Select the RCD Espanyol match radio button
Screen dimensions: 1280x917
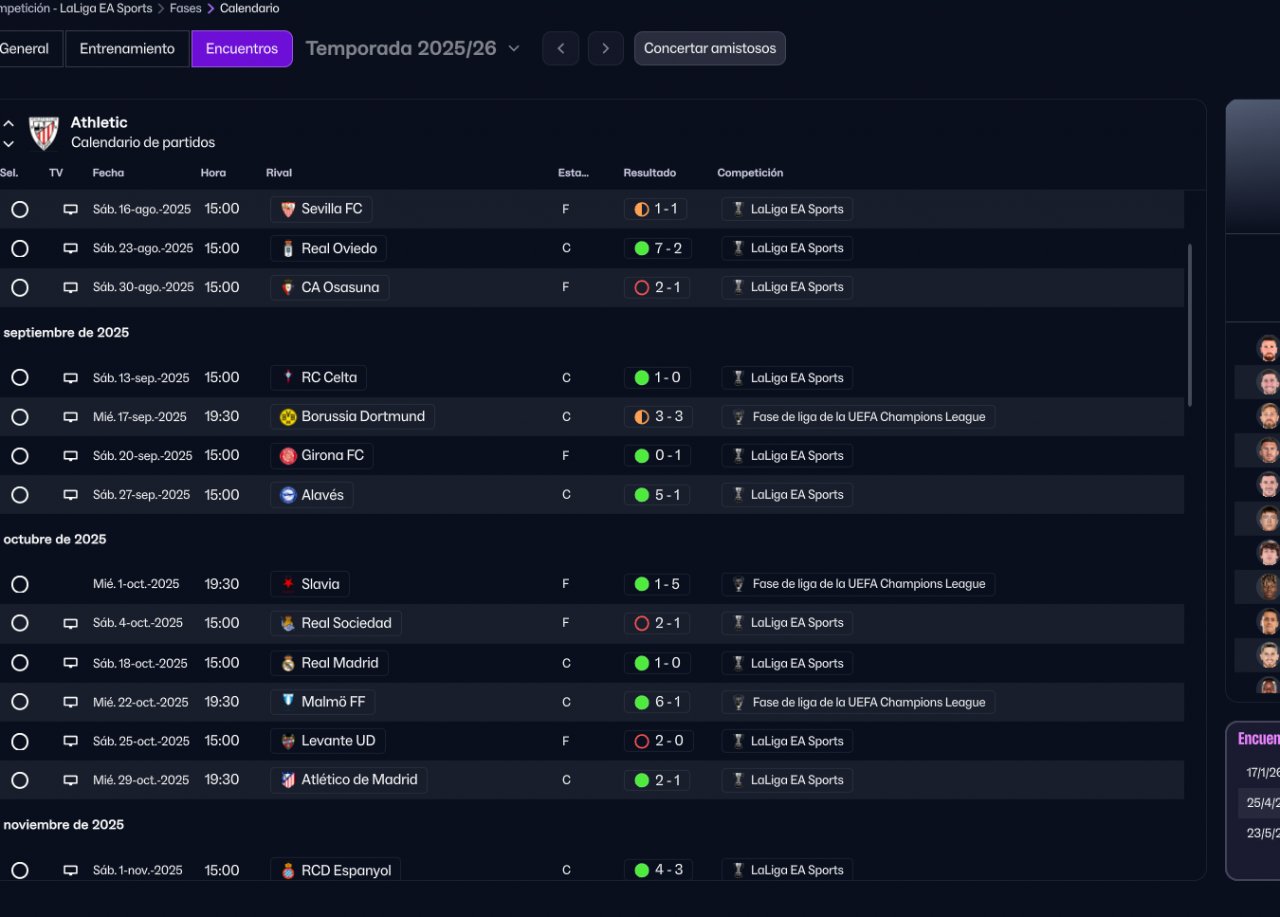19,870
